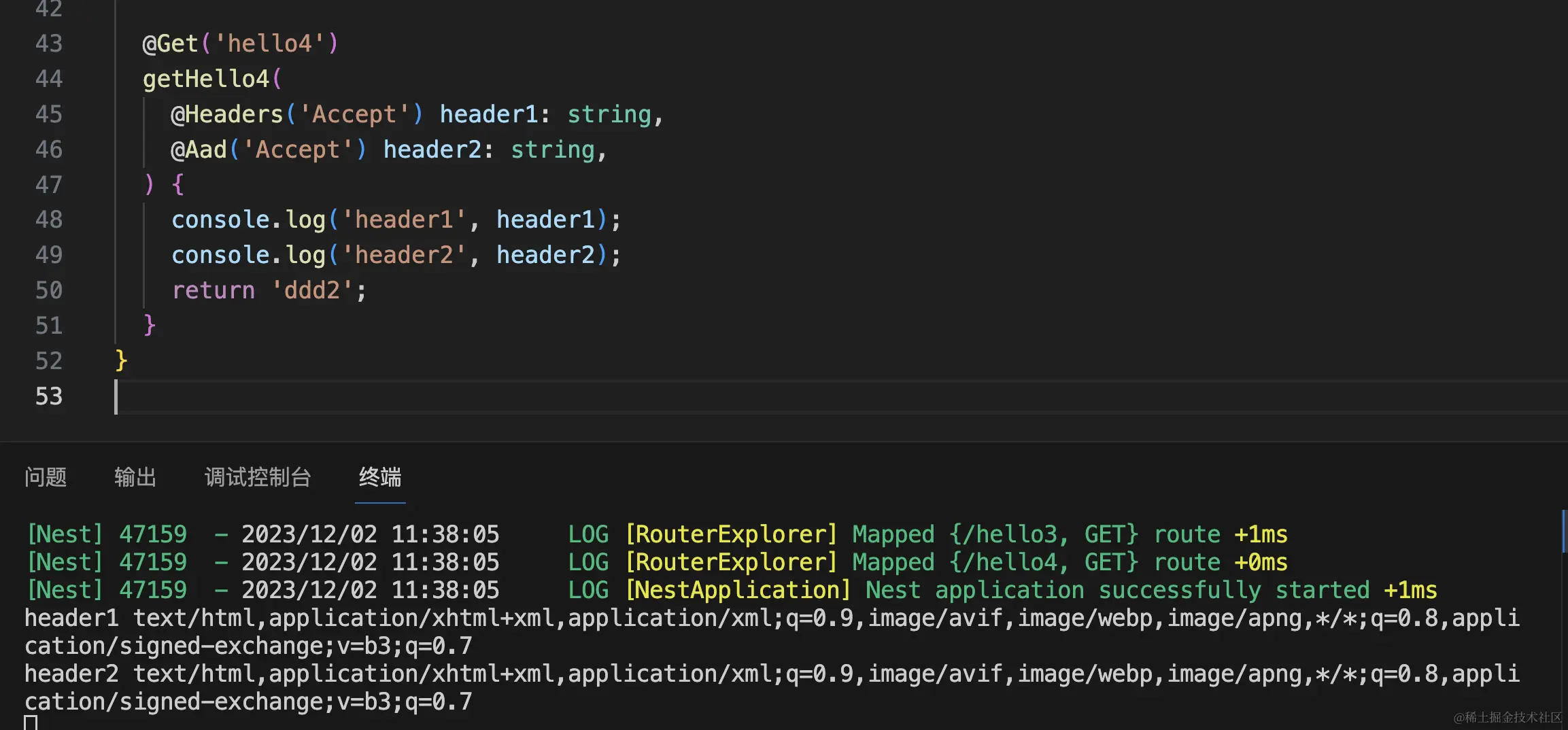1568x730 pixels.
Task: Activate the 终端 tab
Action: click(380, 477)
